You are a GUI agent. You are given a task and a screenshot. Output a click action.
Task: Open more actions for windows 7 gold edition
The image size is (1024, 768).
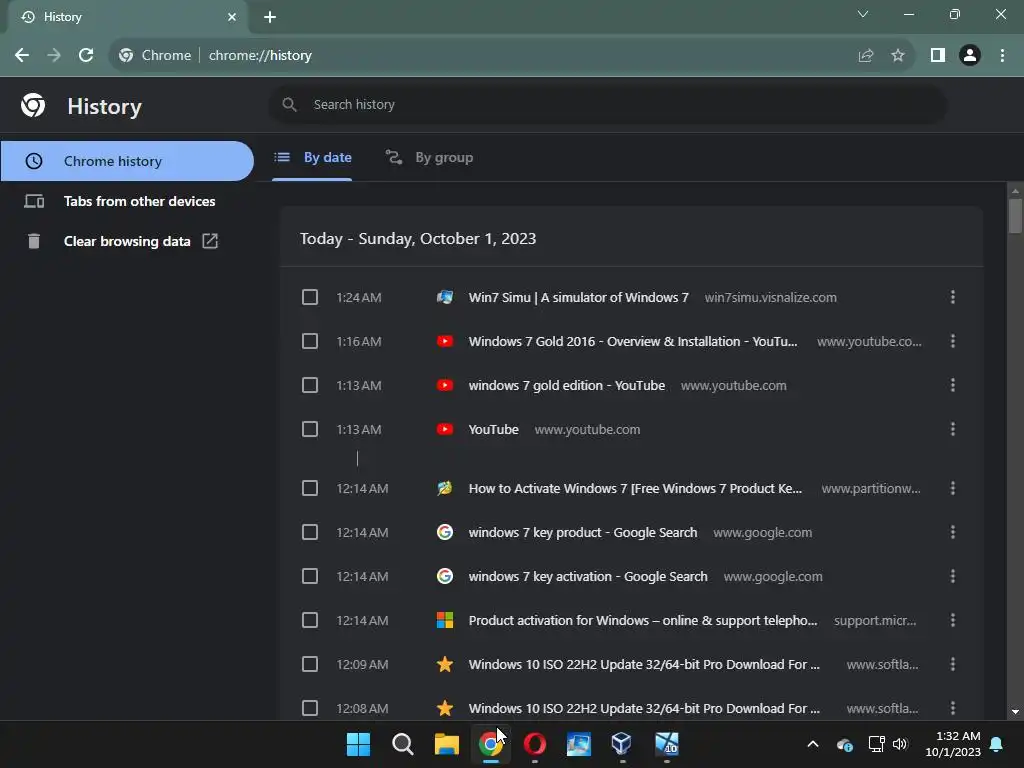[x=953, y=385]
